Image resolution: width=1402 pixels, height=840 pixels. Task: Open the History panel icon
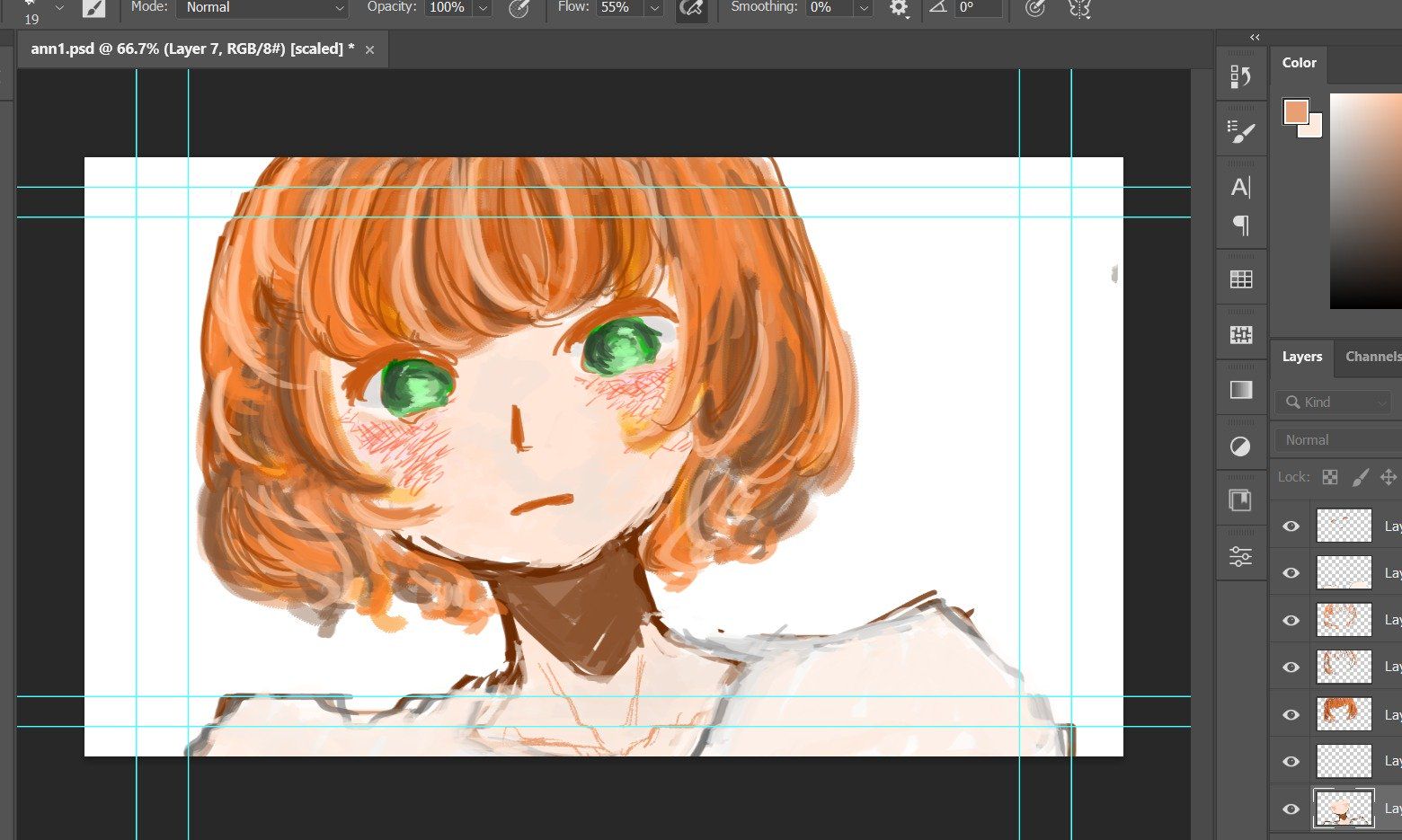[x=1240, y=77]
